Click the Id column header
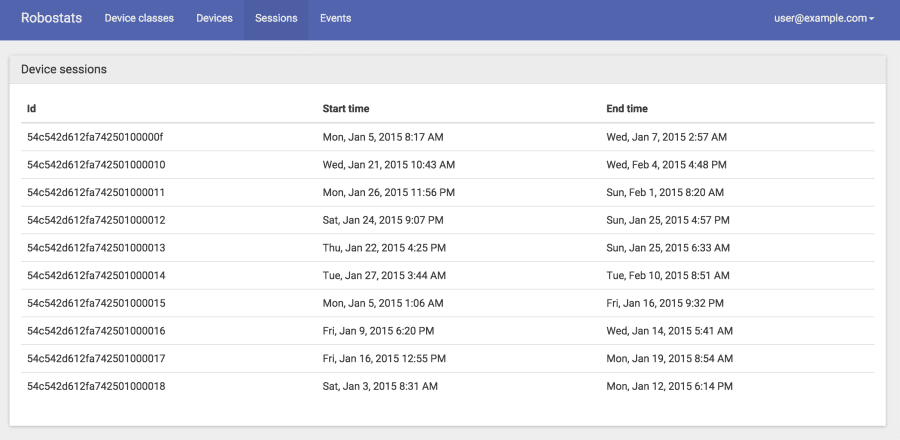Screen dimensions: 900x440 tap(32, 108)
